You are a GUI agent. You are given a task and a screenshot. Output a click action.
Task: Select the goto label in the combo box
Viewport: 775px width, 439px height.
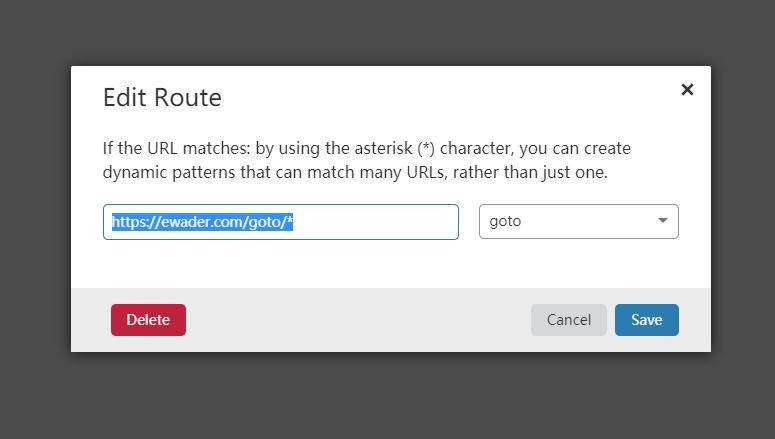[x=505, y=221]
